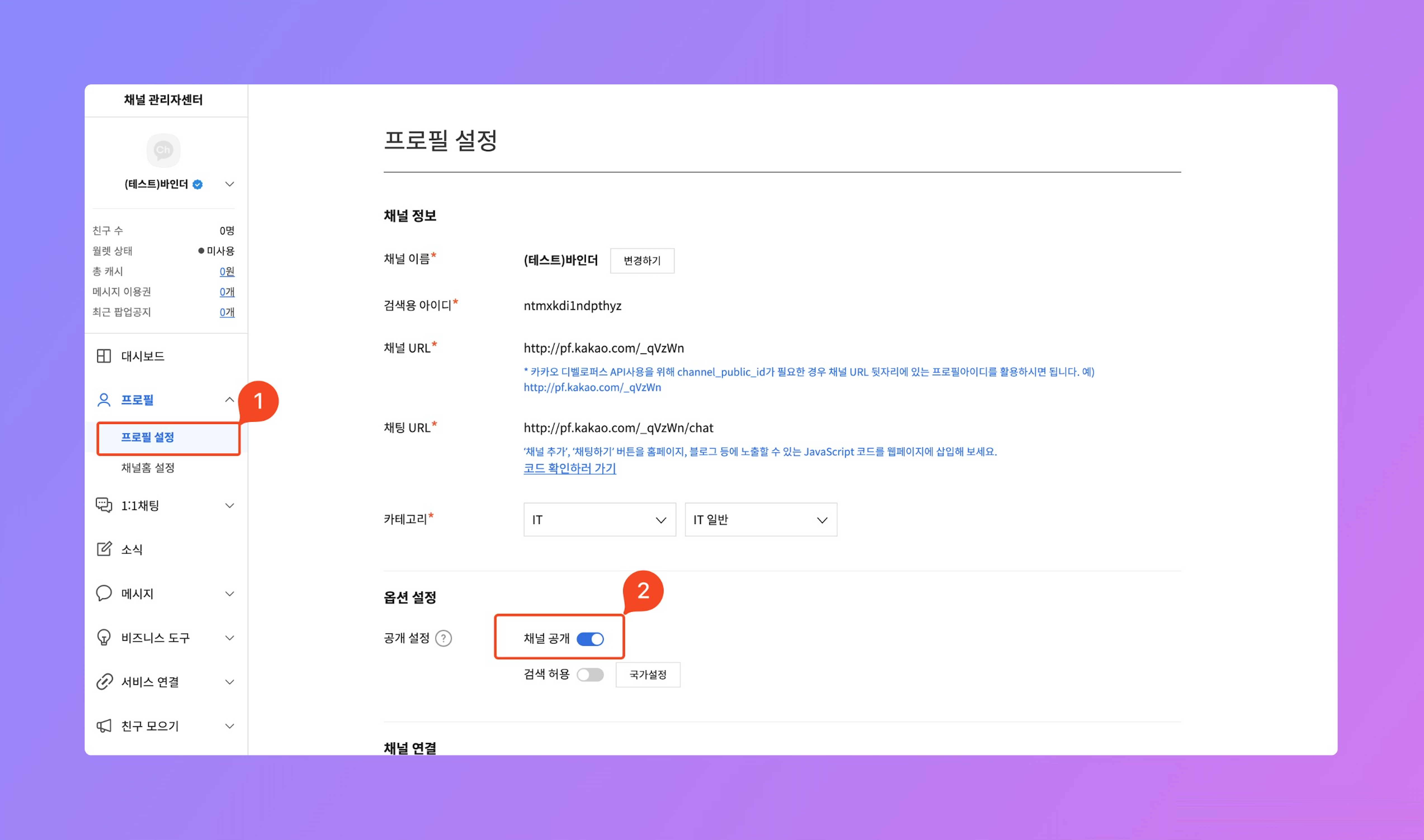
Task: Click the dashboard grid icon
Action: click(x=103, y=356)
